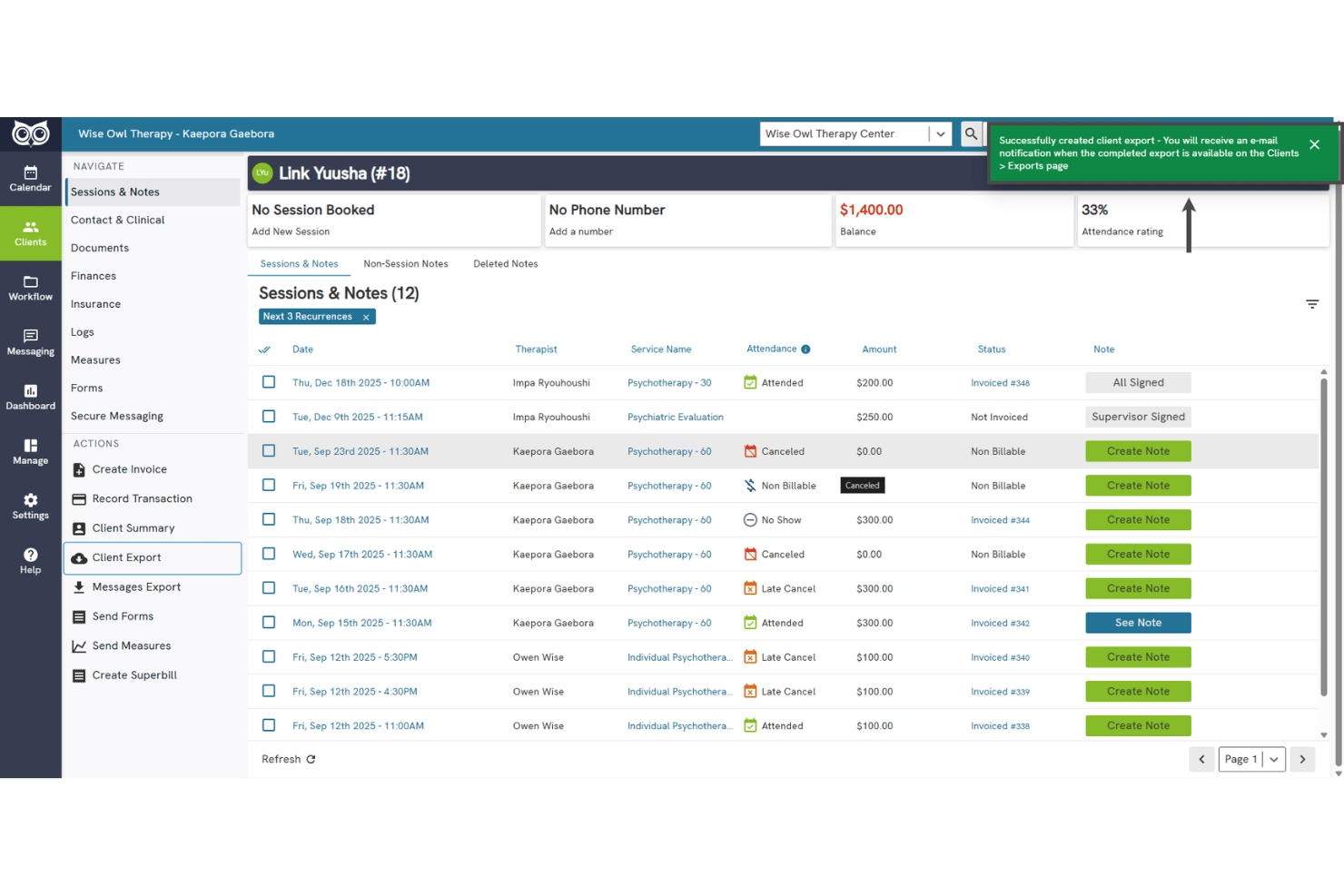Open Invoiced #342 link

click(x=1000, y=624)
